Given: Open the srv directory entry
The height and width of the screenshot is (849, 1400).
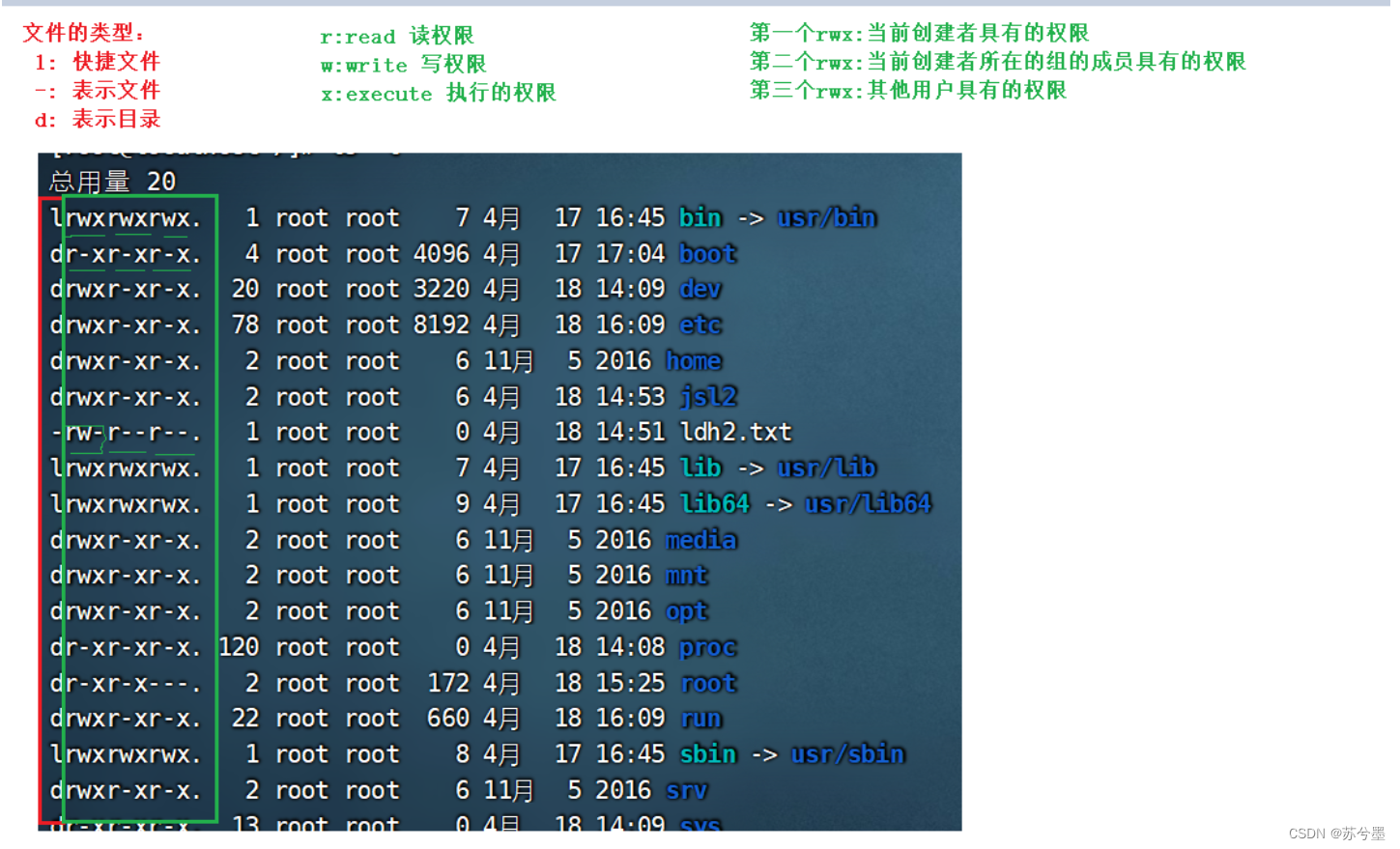Looking at the screenshot, I should pos(685,789).
